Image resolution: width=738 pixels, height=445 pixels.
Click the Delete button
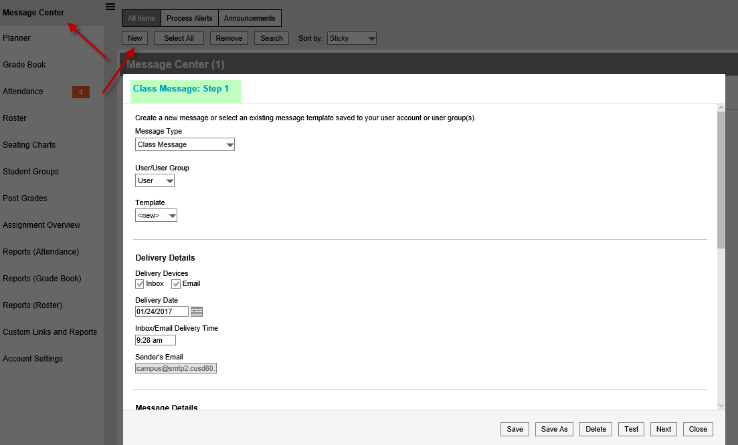tap(595, 429)
